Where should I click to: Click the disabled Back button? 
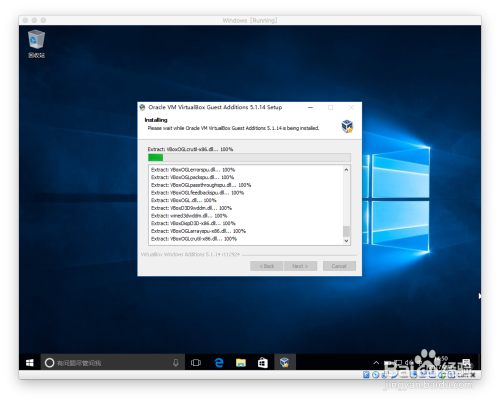[x=267, y=266]
